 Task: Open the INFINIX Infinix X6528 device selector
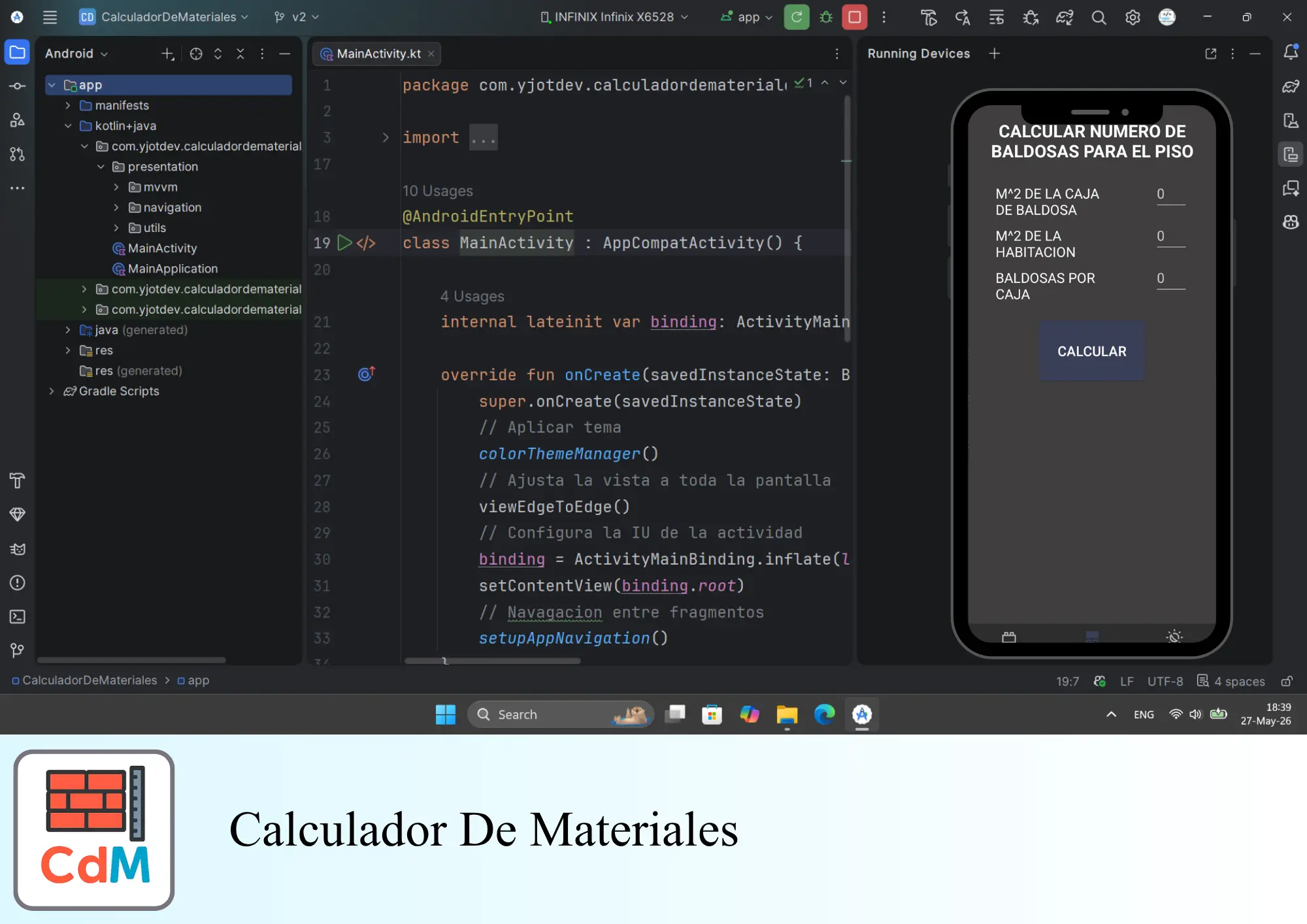(615, 17)
